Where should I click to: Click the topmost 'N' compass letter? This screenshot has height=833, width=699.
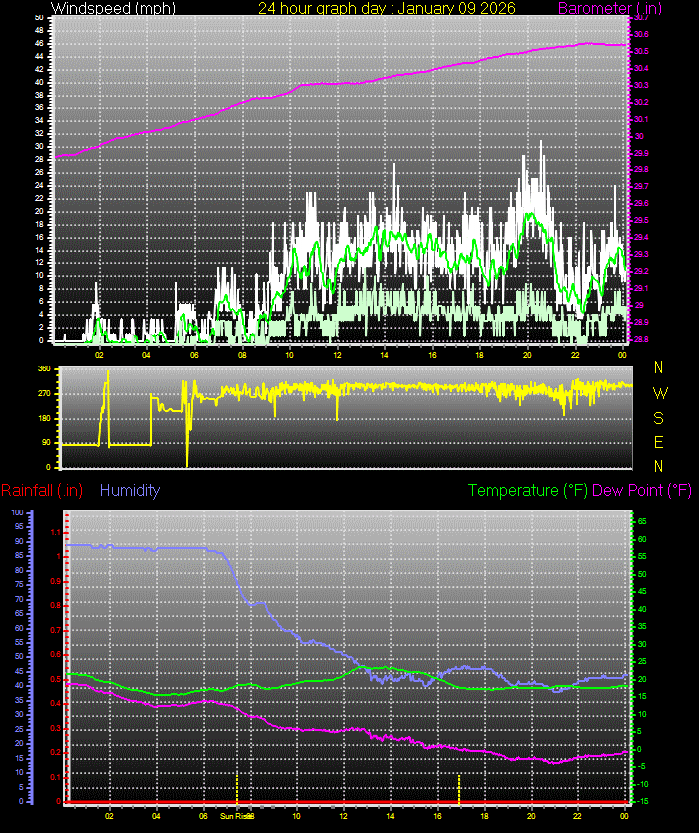tap(658, 369)
